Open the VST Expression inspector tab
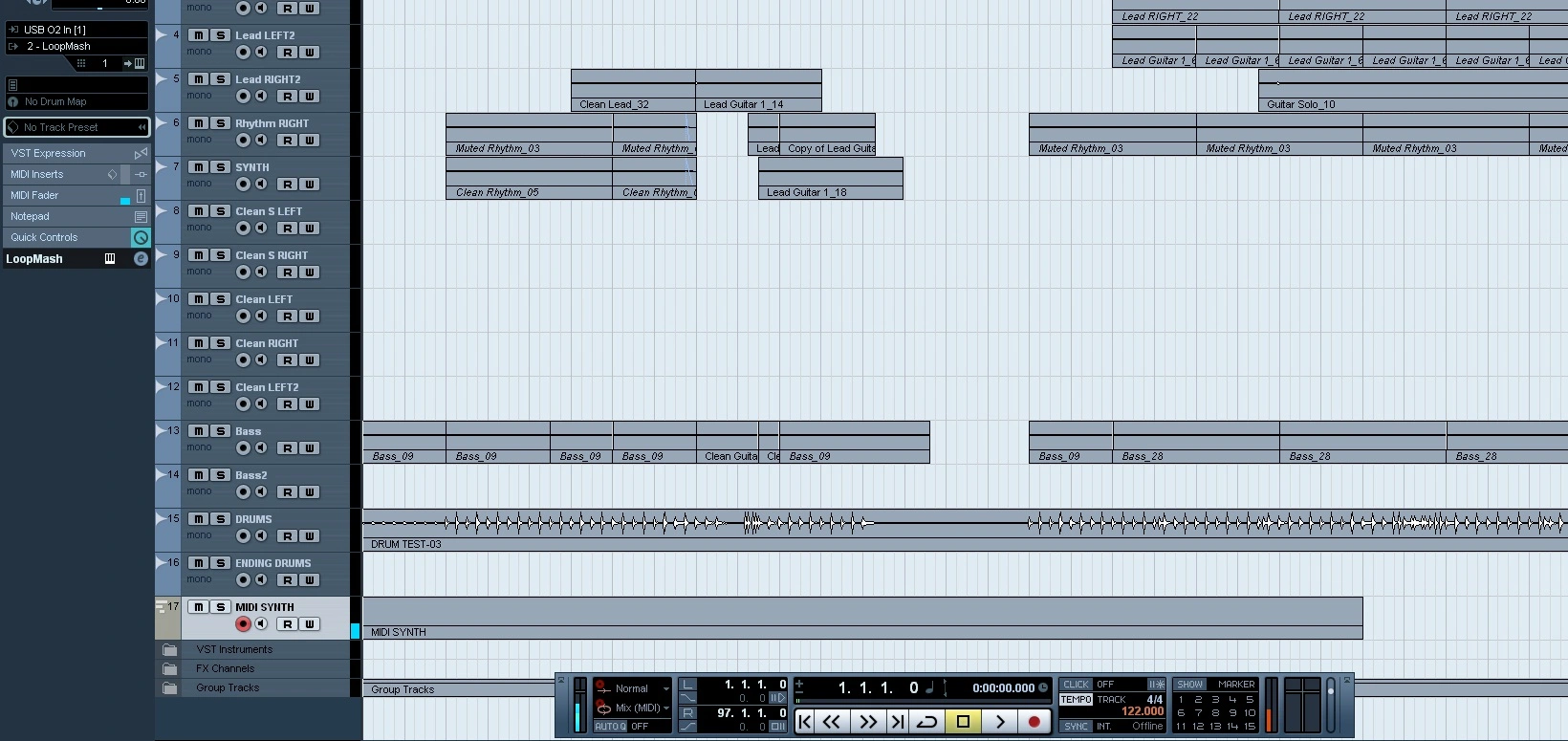 pyautogui.click(x=76, y=153)
